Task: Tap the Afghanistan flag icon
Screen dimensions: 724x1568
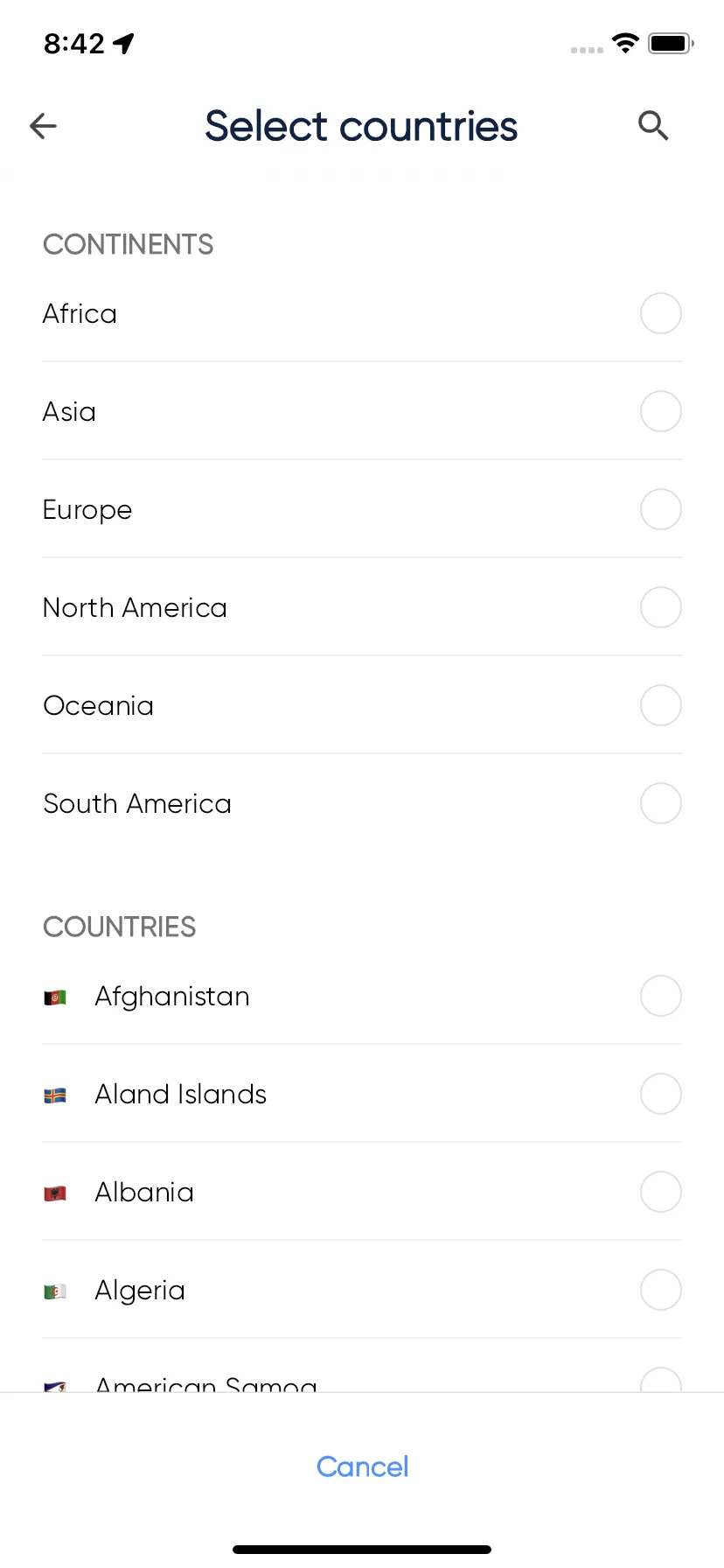Action: tap(55, 997)
